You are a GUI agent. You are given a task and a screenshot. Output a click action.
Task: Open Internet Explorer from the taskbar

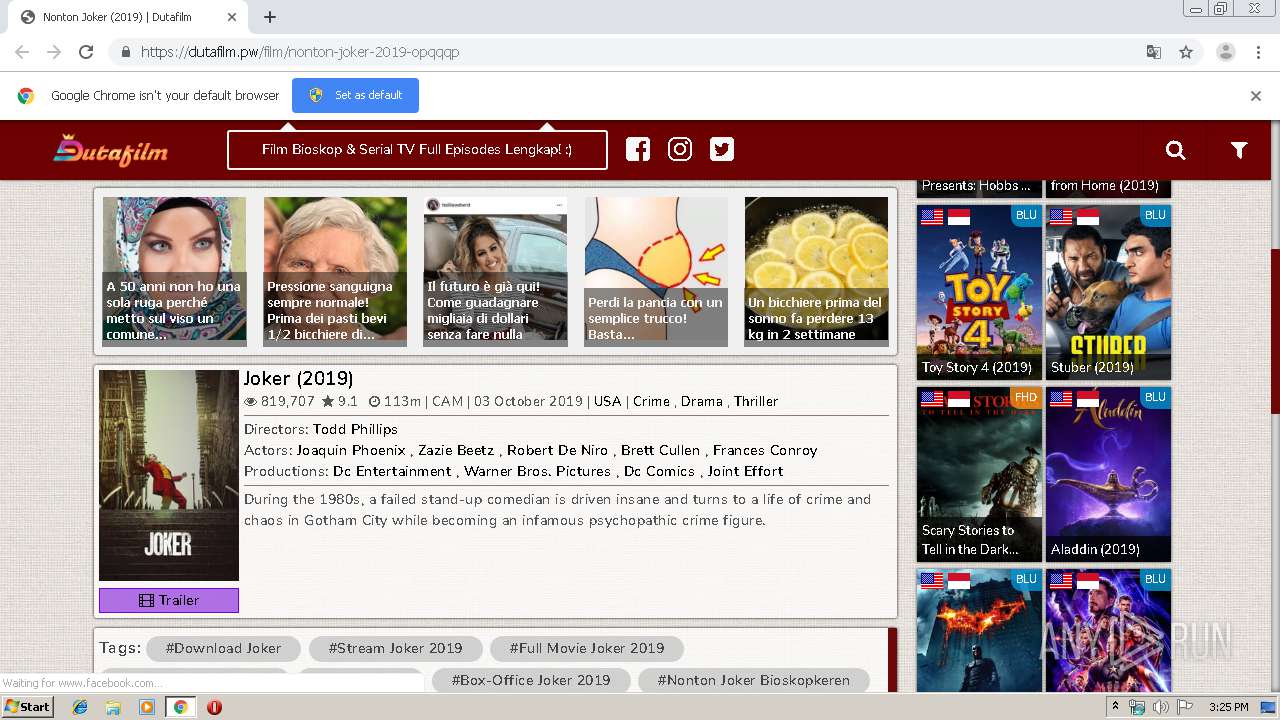(x=80, y=707)
